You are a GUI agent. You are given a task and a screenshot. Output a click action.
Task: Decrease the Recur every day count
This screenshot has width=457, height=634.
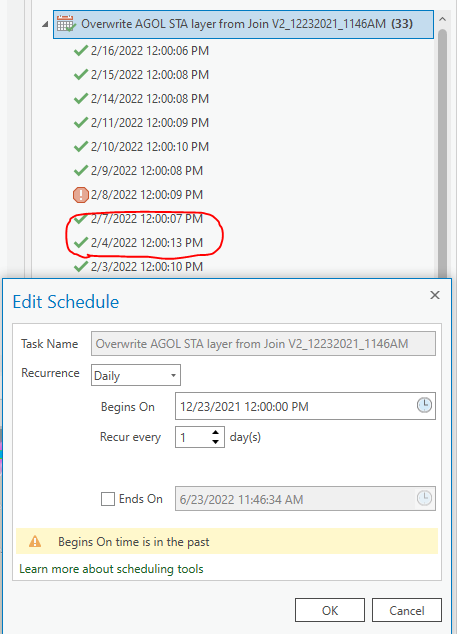point(216,442)
